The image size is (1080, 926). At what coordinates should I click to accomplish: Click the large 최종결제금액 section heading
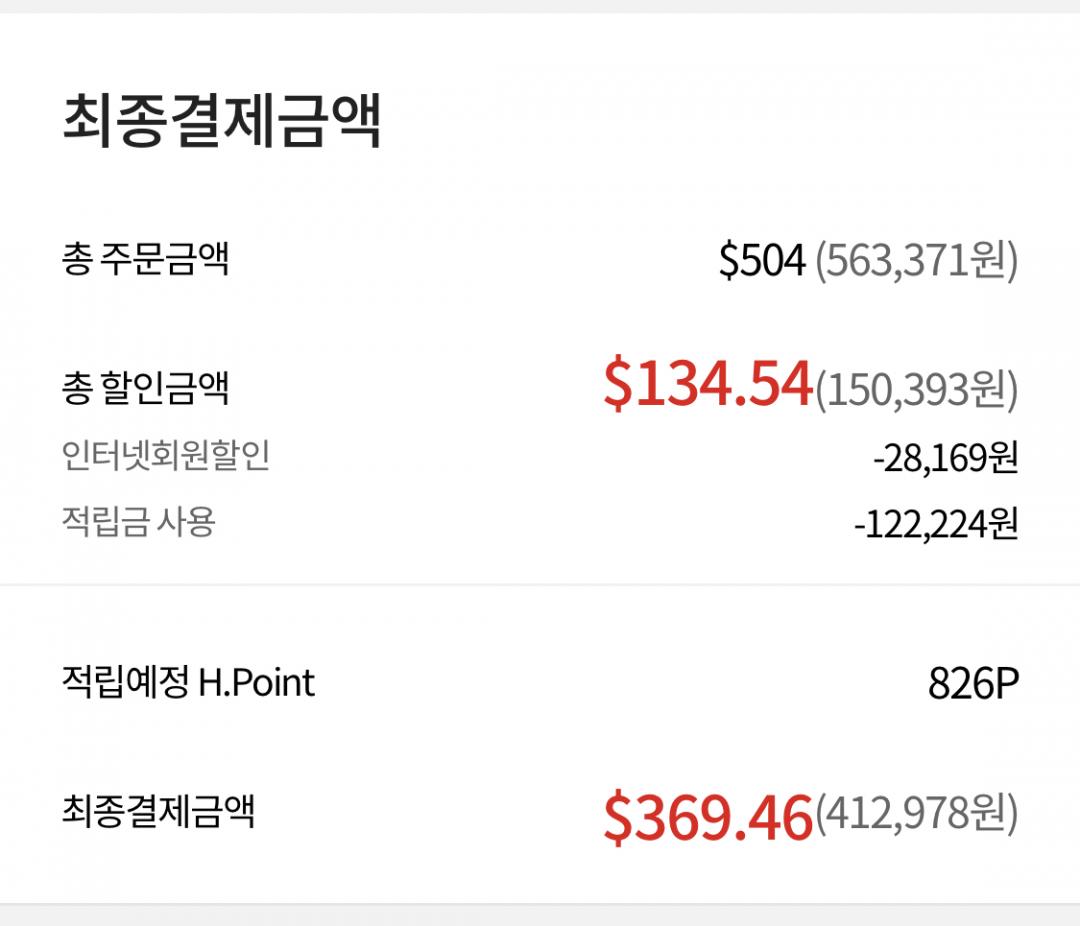point(221,122)
